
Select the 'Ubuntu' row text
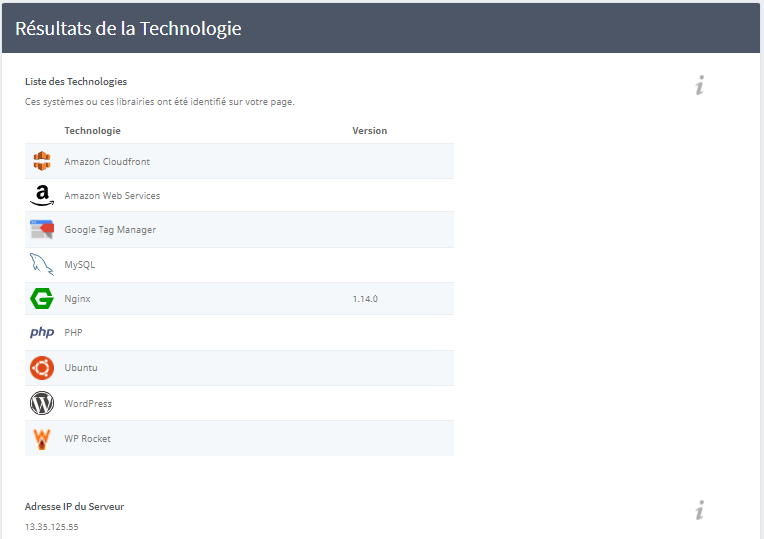[81, 368]
